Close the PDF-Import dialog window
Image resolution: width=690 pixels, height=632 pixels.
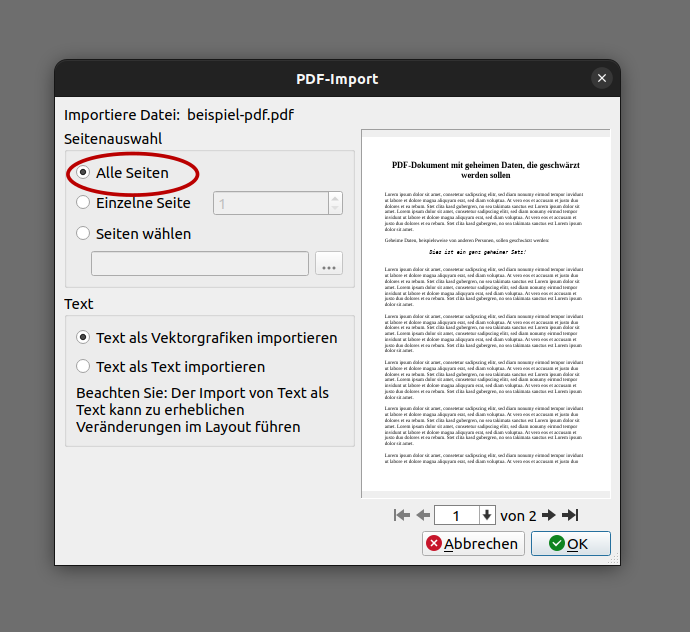[x=601, y=78]
